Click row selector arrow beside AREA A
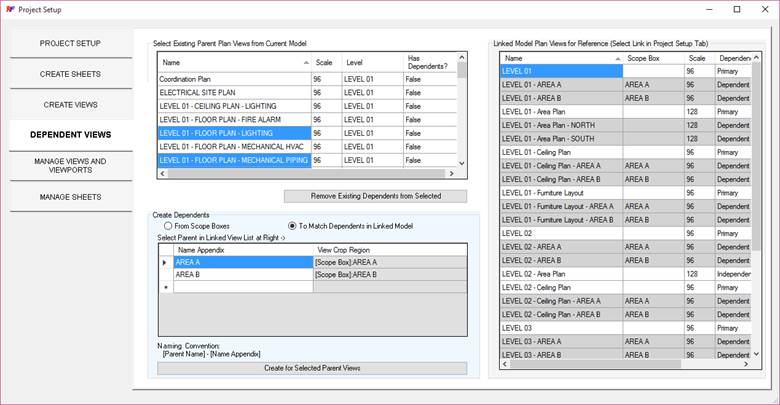The image size is (780, 405). coord(165,261)
